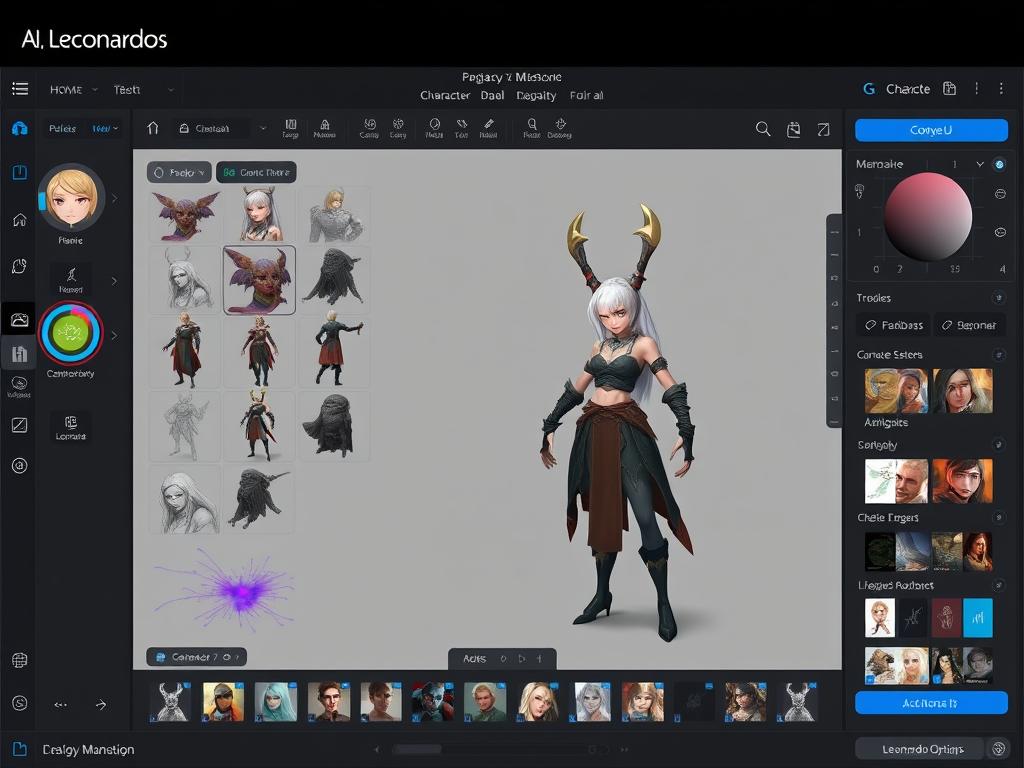Click the circled S sidebar icon
Viewport: 1024px width, 768px height.
point(20,703)
